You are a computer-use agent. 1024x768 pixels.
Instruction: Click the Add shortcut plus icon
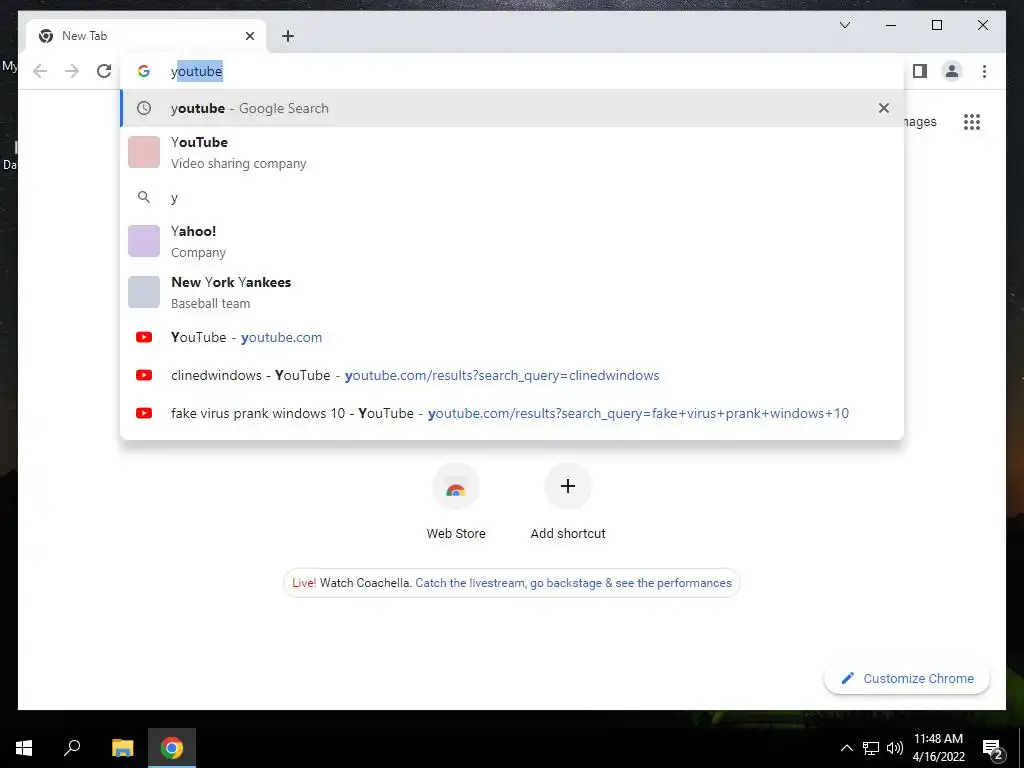click(x=568, y=486)
